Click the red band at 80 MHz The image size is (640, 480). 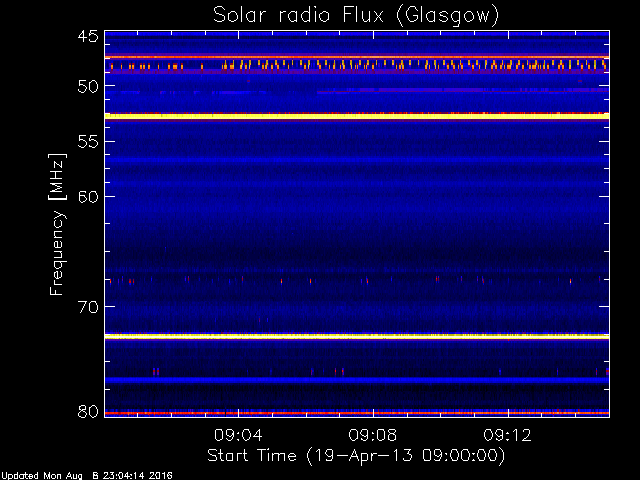coord(357,413)
